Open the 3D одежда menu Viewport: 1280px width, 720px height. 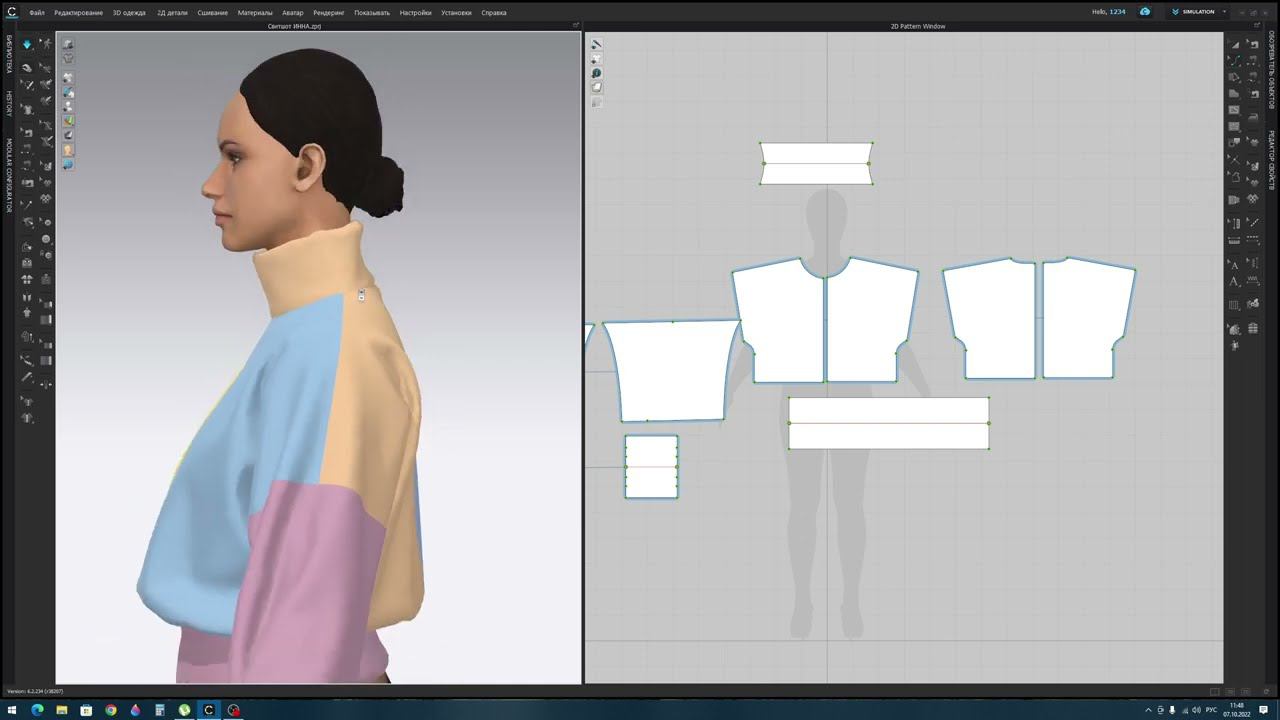click(x=129, y=13)
